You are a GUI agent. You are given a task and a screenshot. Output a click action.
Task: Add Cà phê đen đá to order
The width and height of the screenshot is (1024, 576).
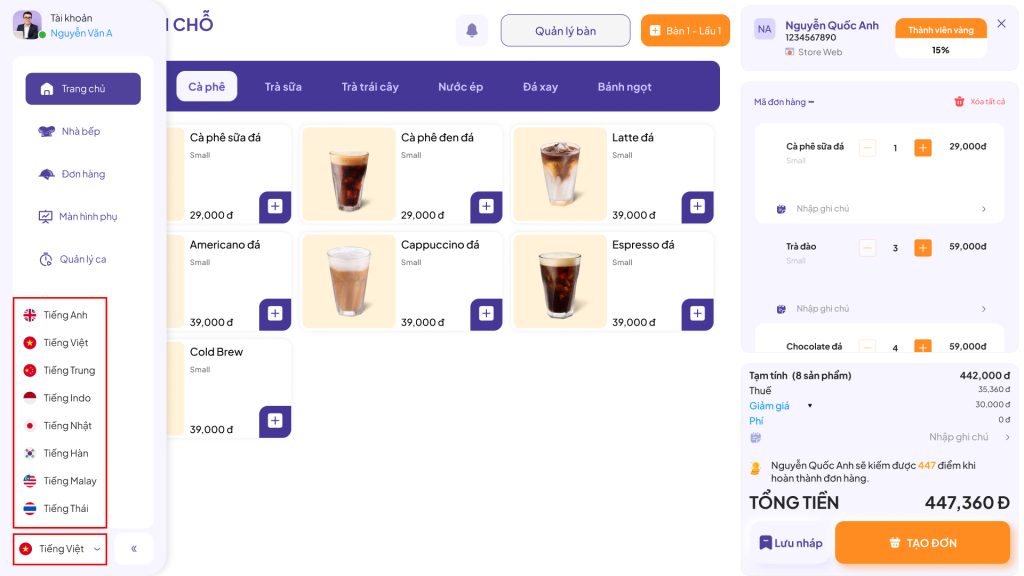[x=486, y=206]
